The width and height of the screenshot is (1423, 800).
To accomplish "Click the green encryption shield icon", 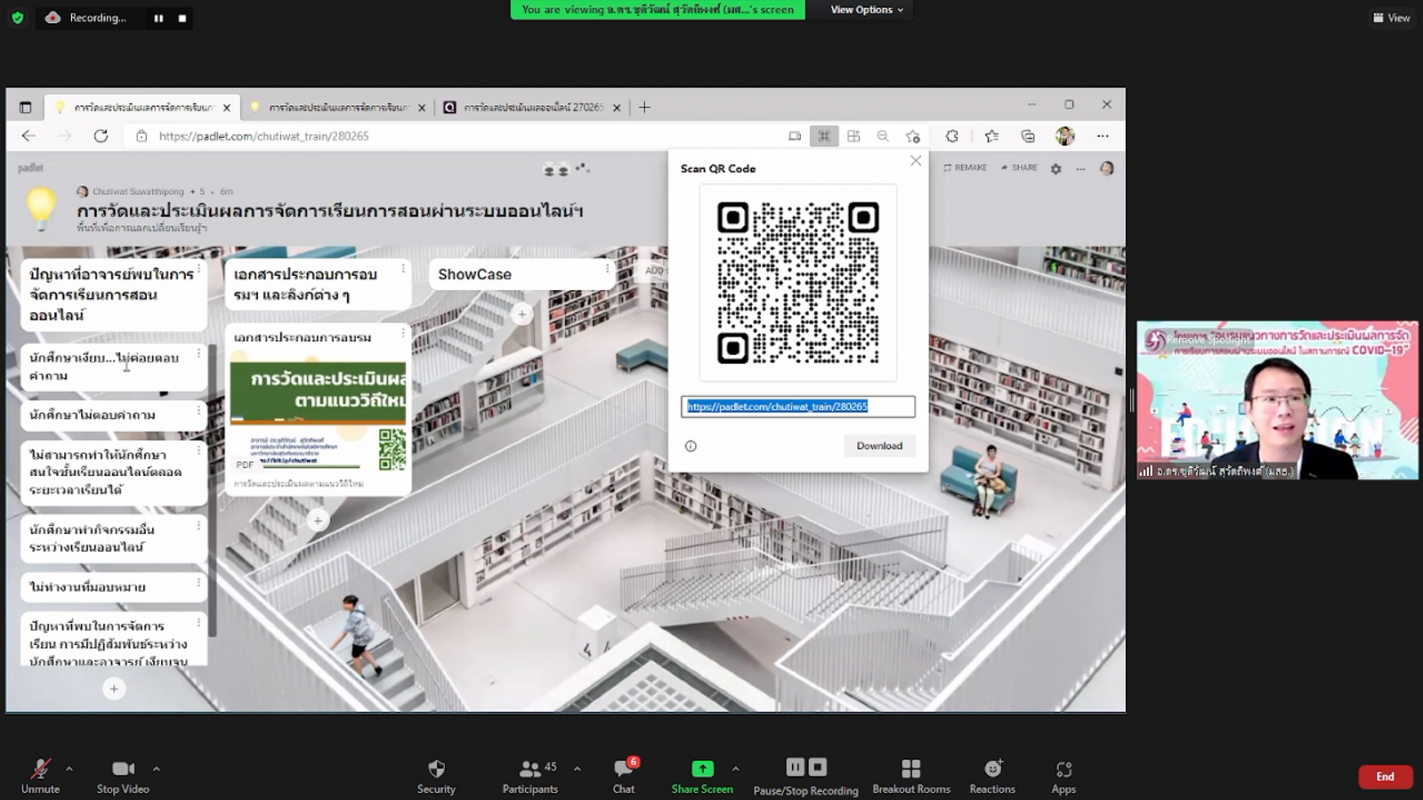I will point(18,18).
